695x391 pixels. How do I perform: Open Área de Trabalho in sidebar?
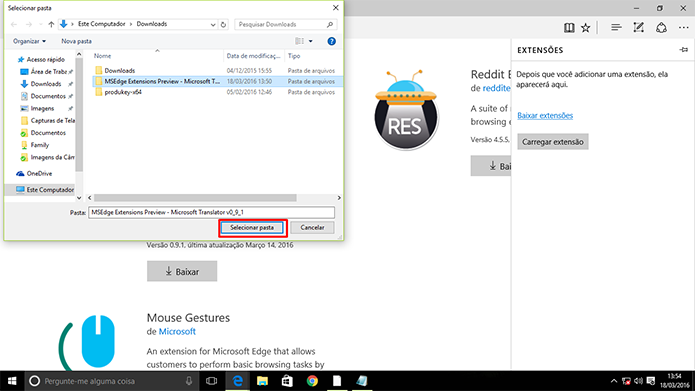48,72
